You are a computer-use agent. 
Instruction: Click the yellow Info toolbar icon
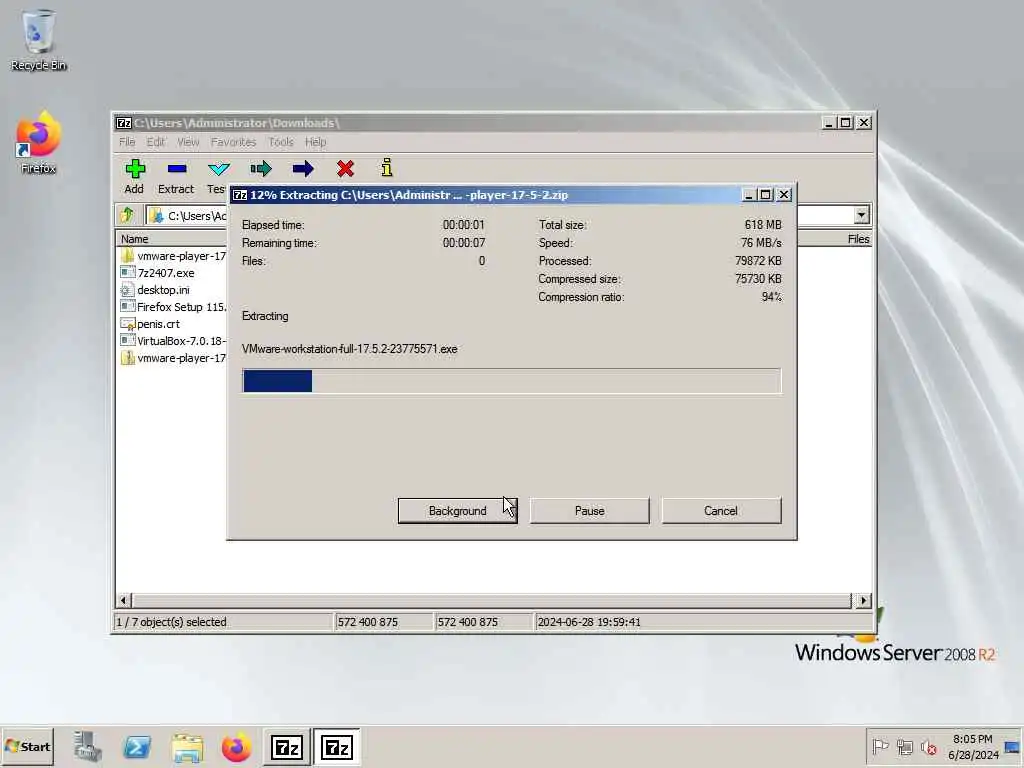pos(387,168)
